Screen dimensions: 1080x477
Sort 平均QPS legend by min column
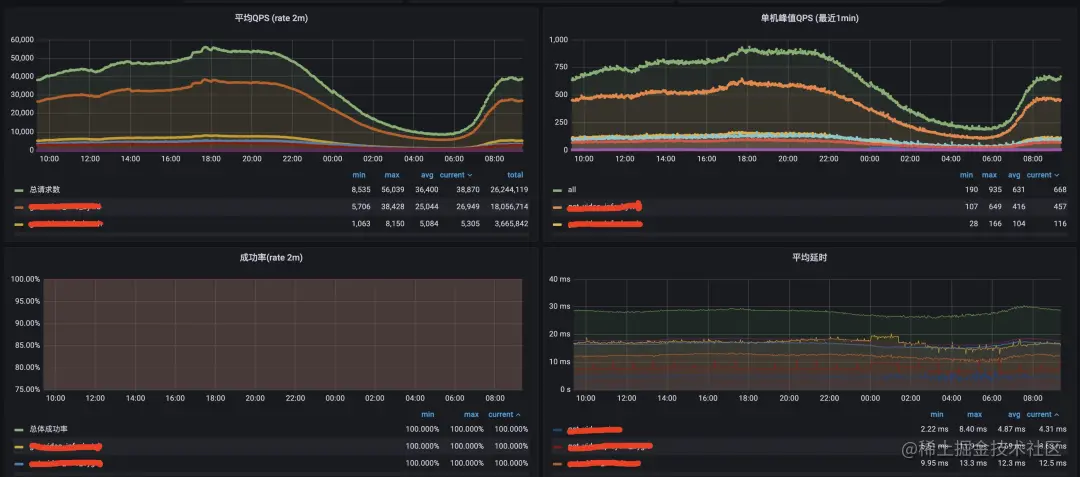pos(357,175)
